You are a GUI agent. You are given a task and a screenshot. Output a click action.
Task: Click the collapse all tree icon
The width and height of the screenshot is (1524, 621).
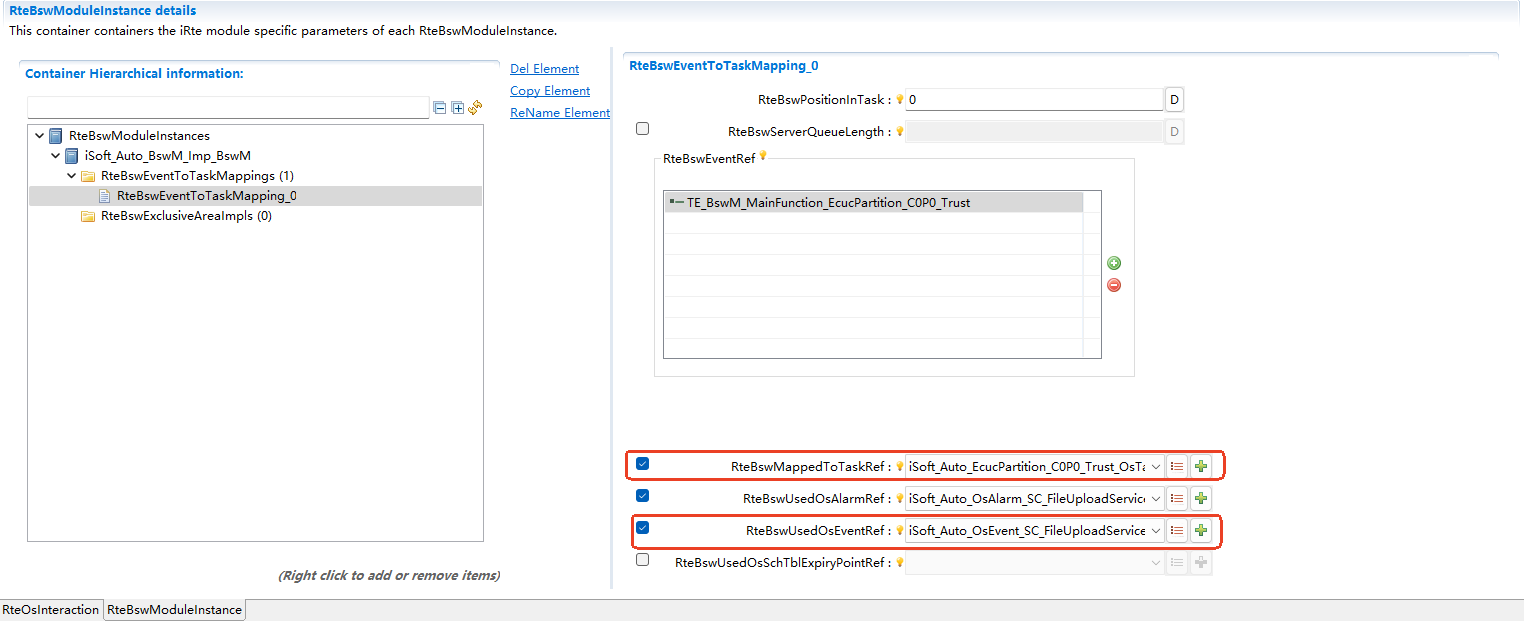pos(440,108)
